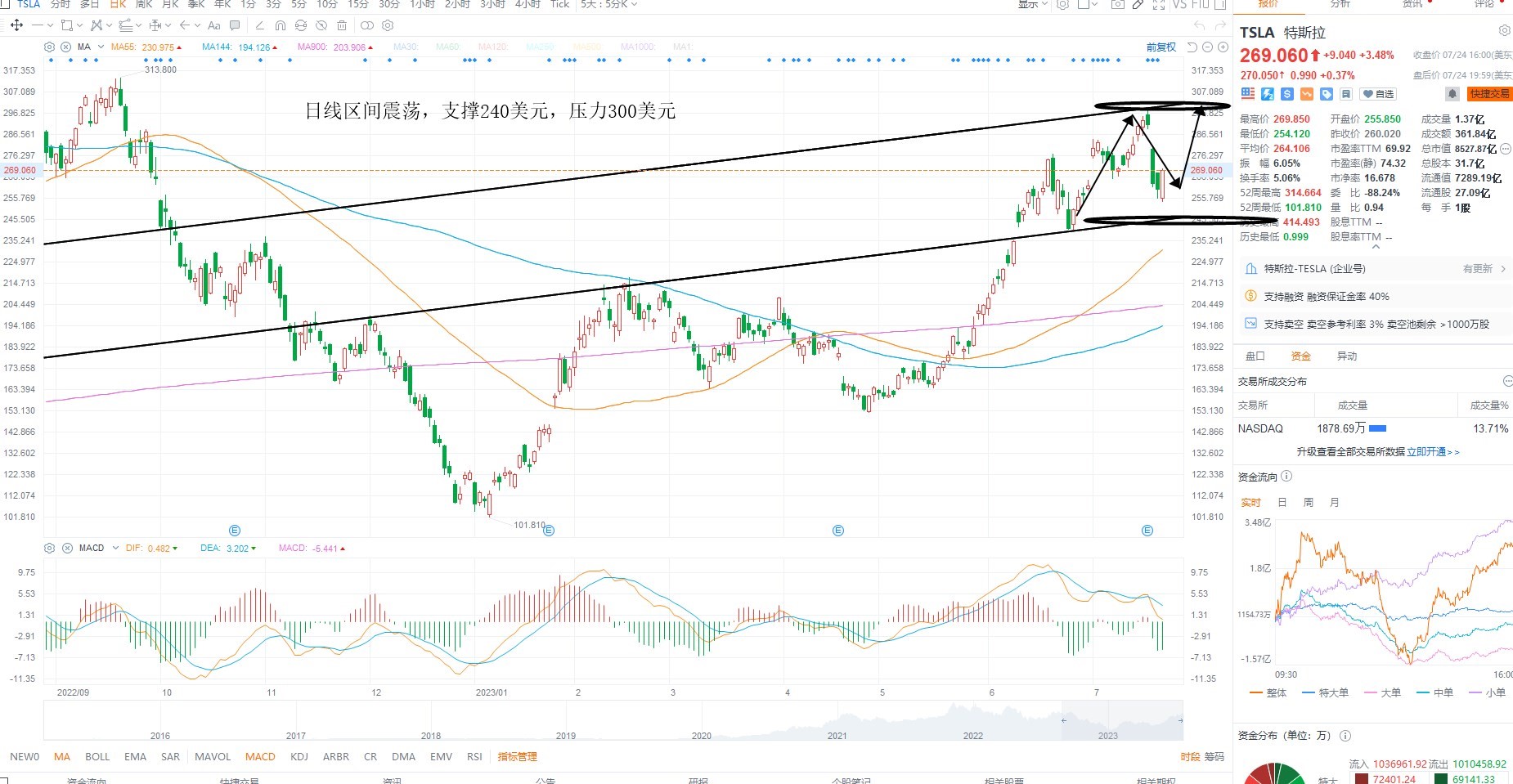Viewport: 1513px width, 784px height.
Task: Collapse the quote details with the up chevron
Action: tap(1376, 246)
